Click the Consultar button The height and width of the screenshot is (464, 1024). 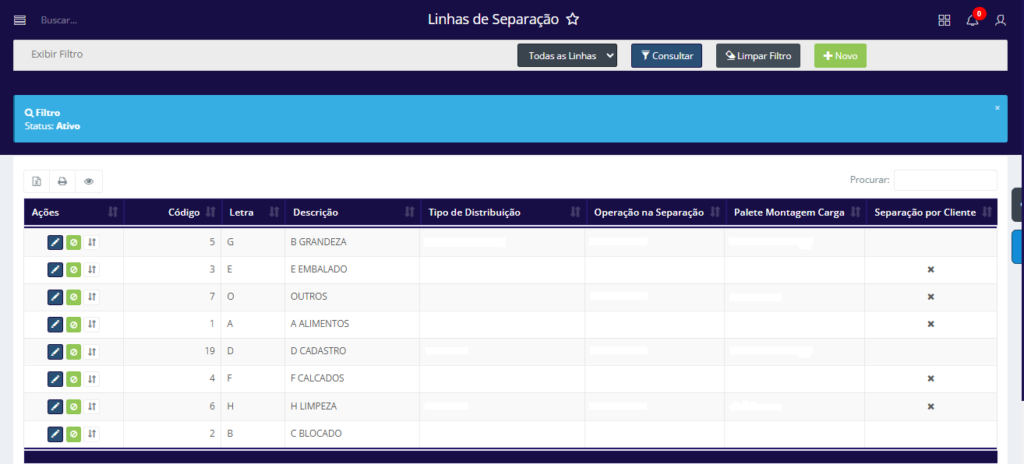click(666, 56)
